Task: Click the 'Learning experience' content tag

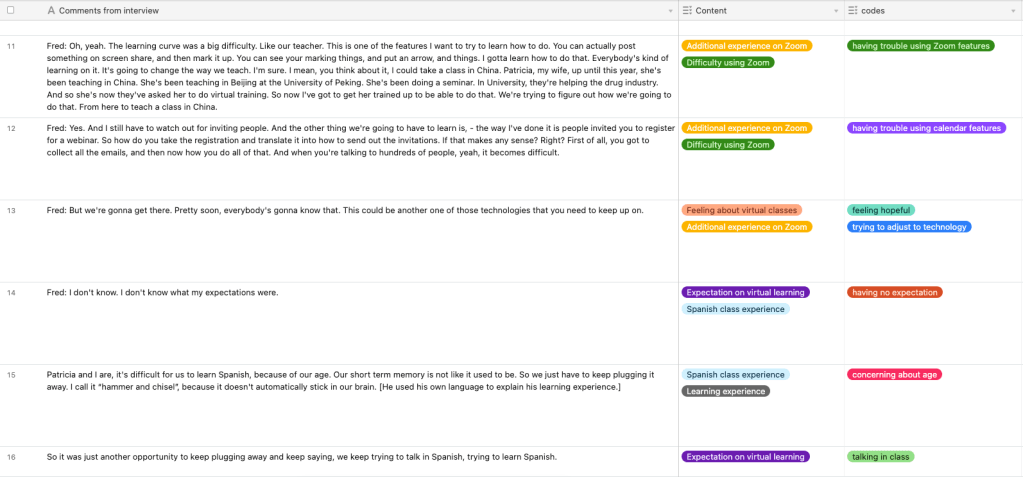Action: pyautogui.click(x=725, y=391)
